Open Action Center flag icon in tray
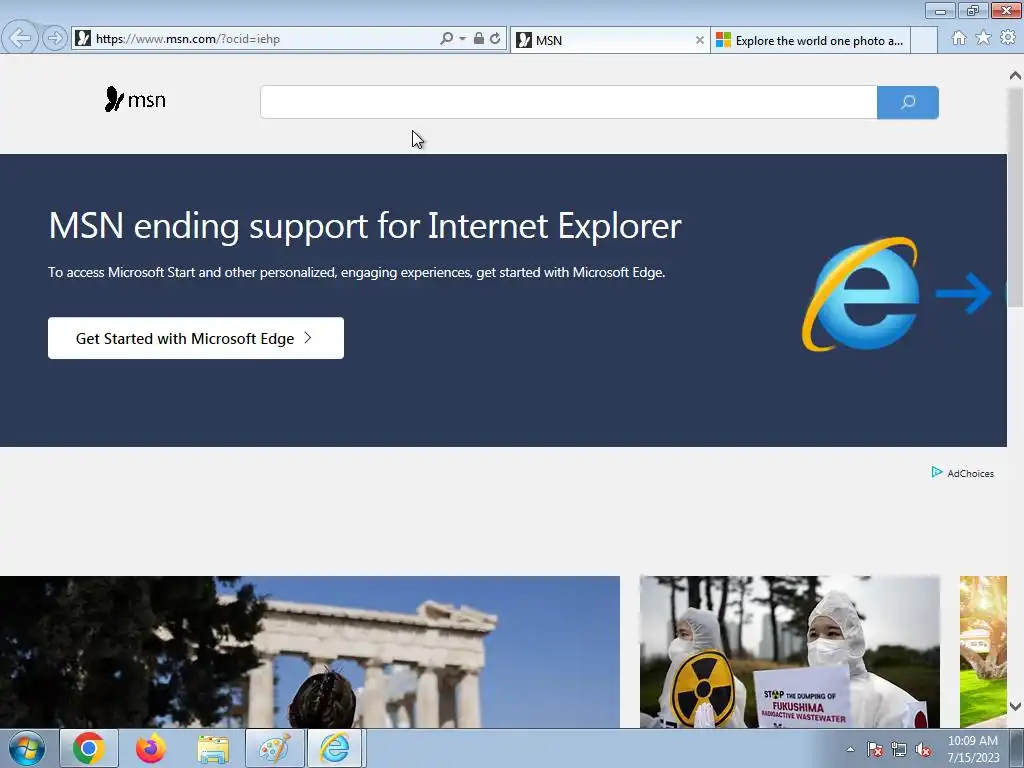This screenshot has height=768, width=1024. (x=875, y=750)
